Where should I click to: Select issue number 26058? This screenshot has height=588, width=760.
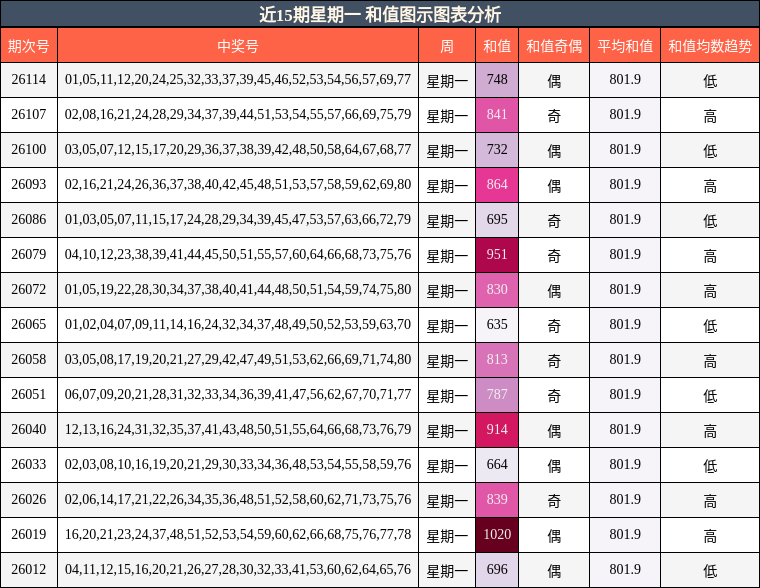click(29, 360)
